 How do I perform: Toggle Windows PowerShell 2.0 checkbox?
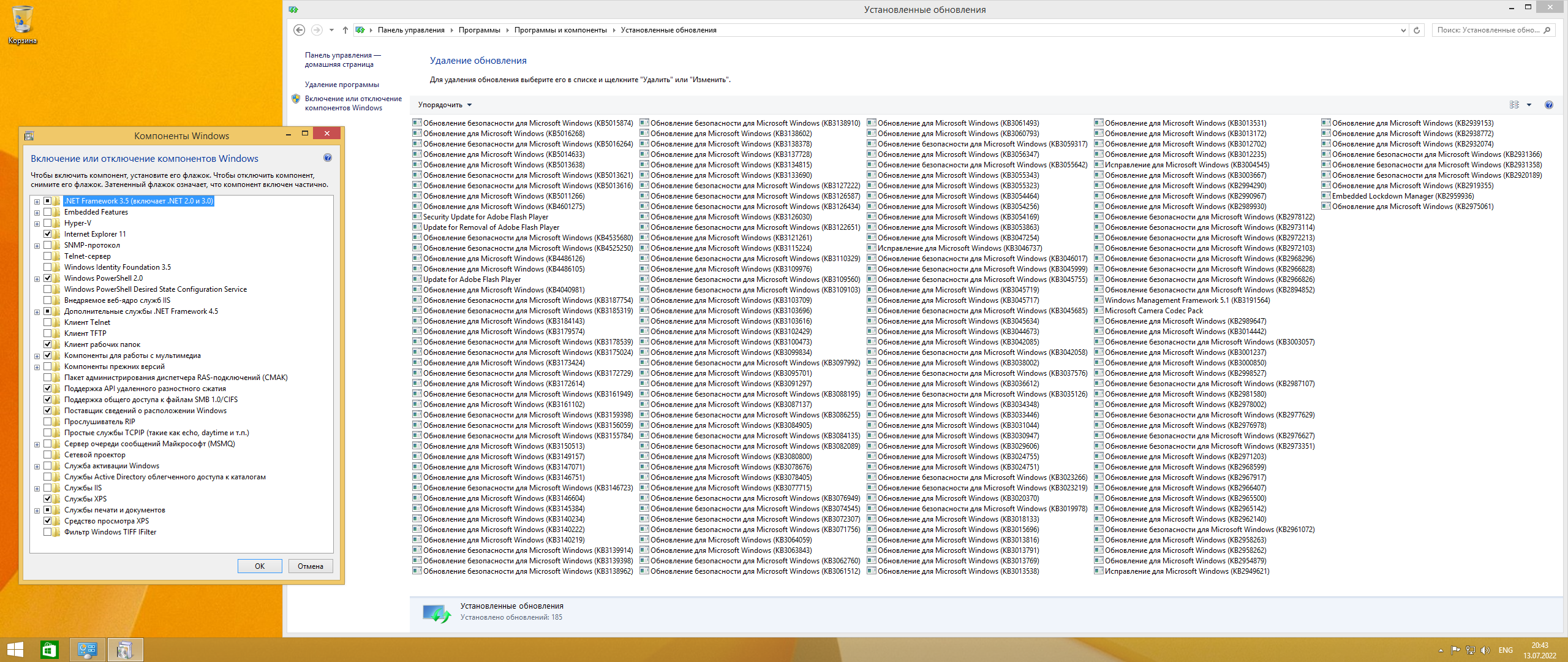(x=47, y=278)
